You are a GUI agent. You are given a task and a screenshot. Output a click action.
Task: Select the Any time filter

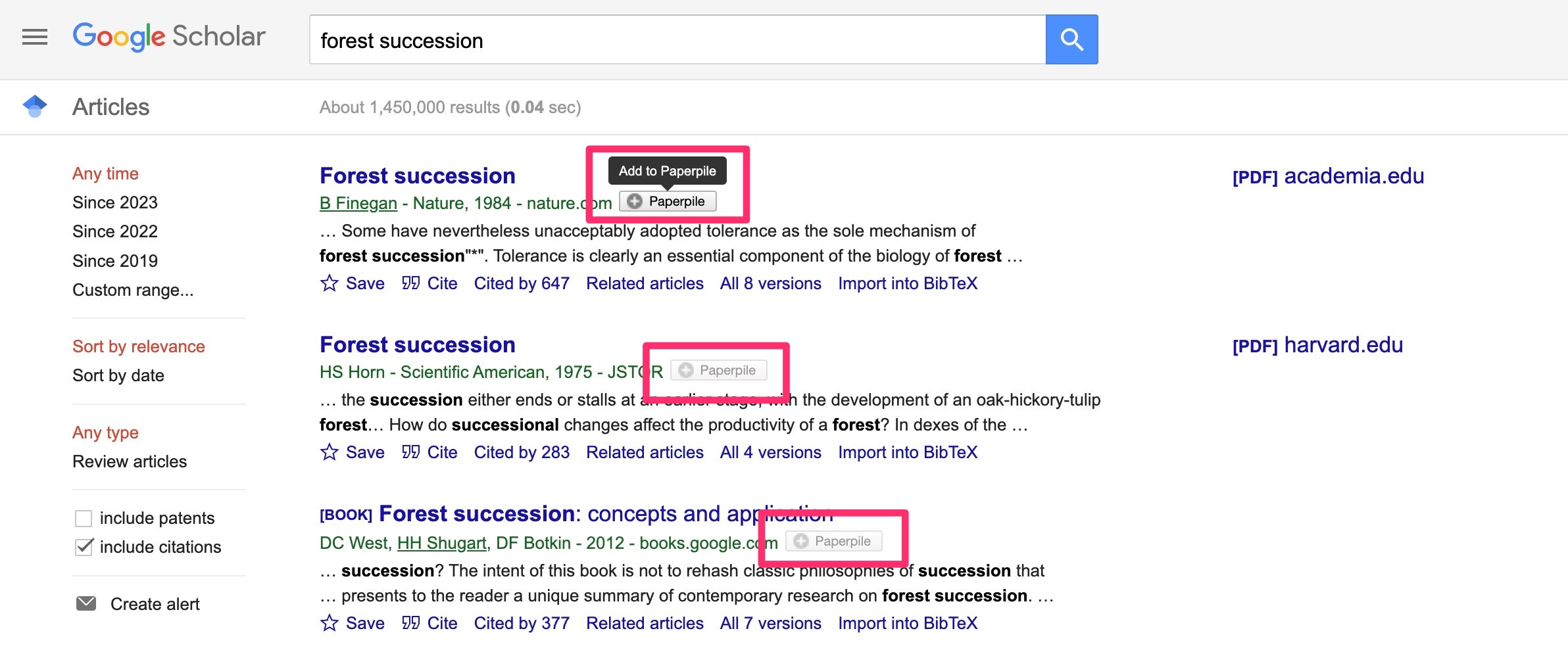[105, 174]
